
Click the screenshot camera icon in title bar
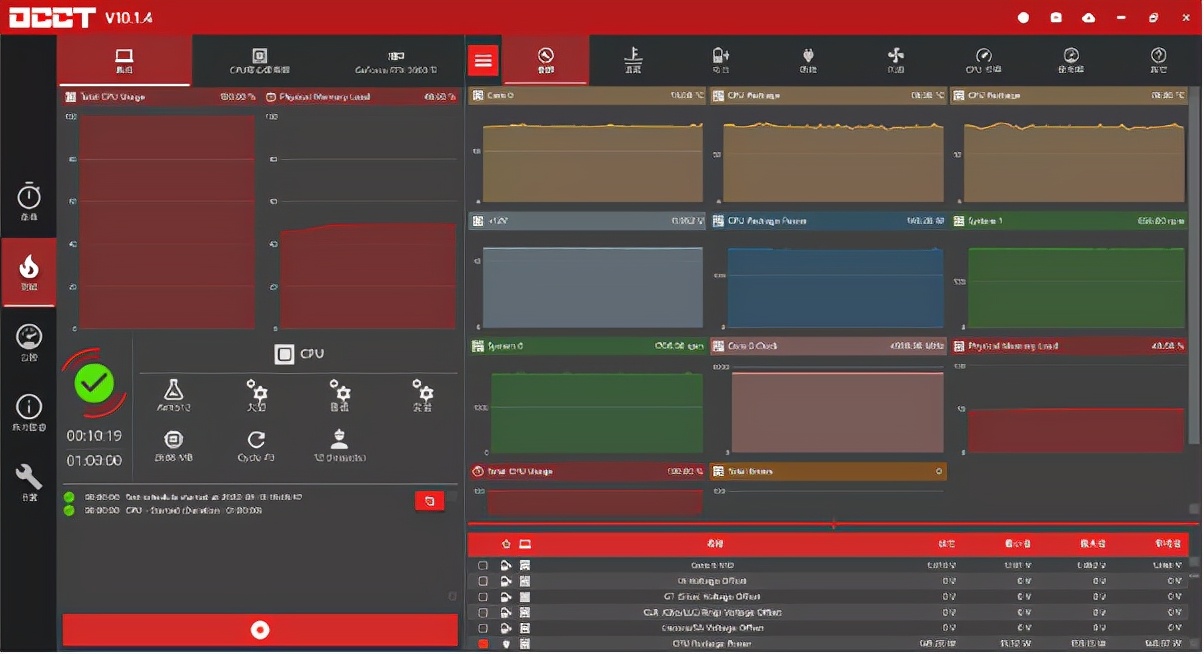[1056, 18]
